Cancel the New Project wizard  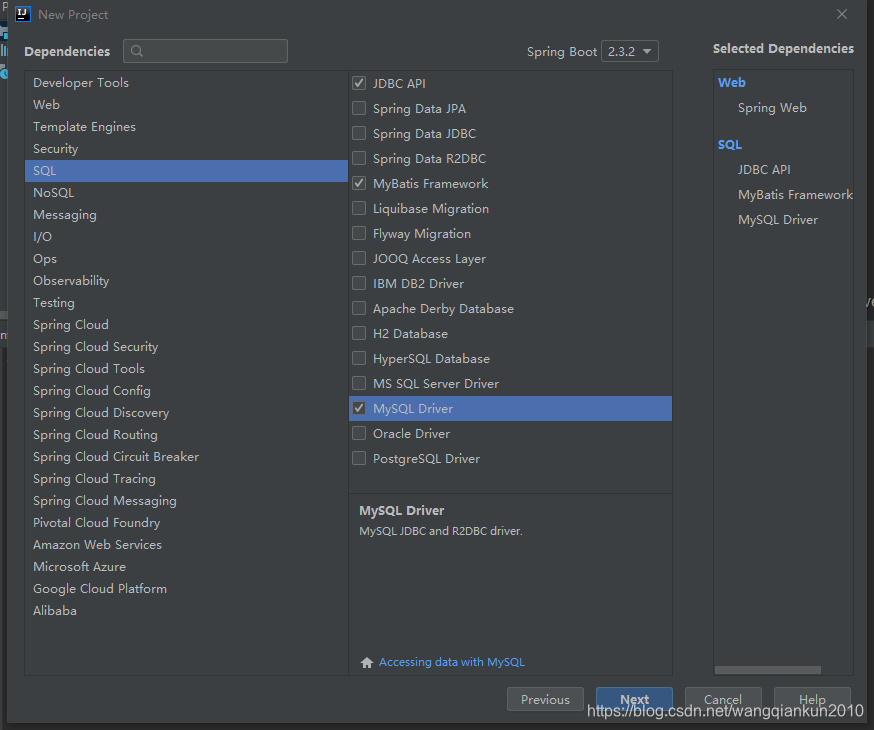coord(723,699)
